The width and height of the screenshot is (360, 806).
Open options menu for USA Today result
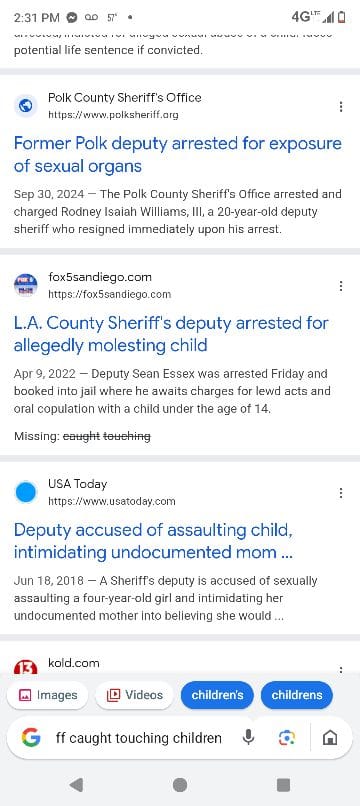(340, 493)
